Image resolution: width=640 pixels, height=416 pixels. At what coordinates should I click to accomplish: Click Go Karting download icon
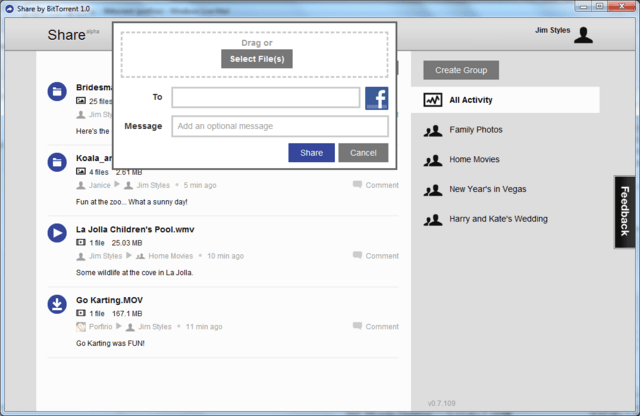click(57, 304)
